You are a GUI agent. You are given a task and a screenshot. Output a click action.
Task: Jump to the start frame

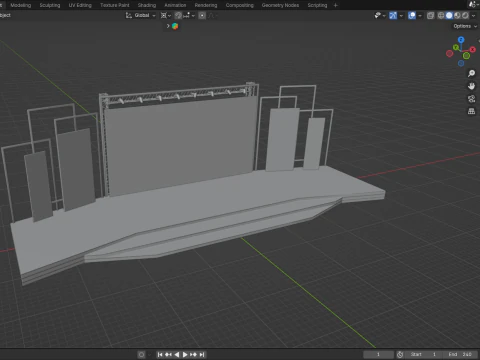(160, 355)
